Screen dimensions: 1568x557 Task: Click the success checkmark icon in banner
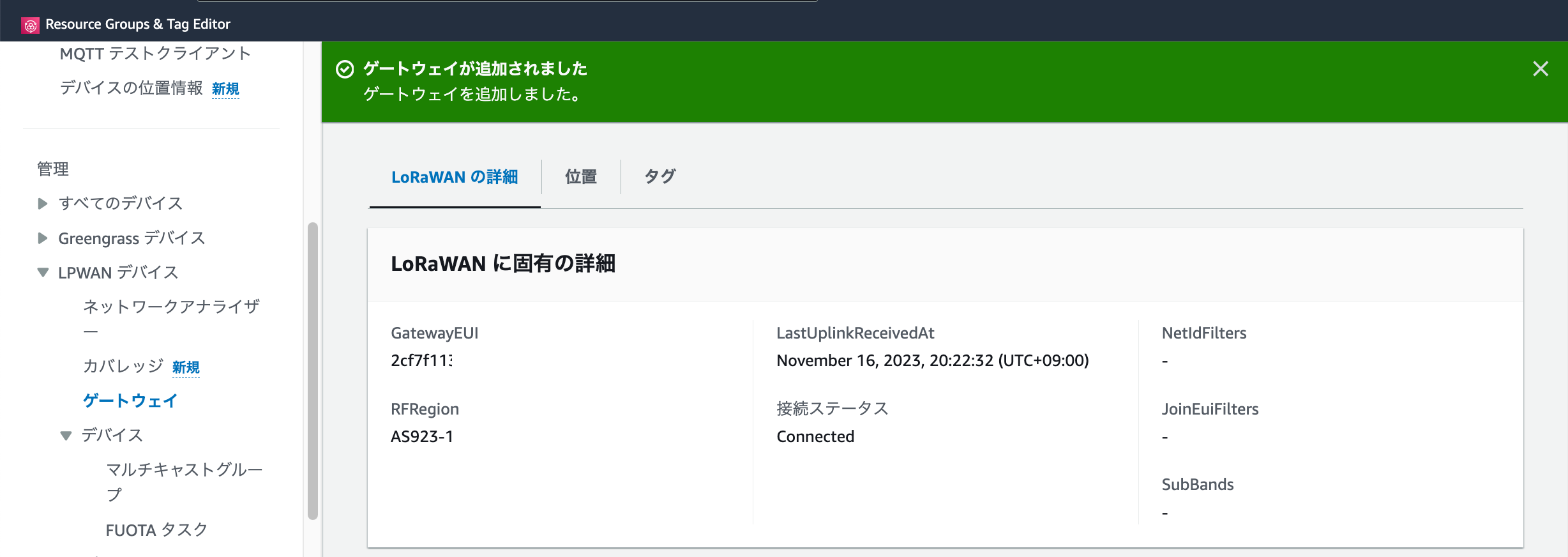point(345,69)
